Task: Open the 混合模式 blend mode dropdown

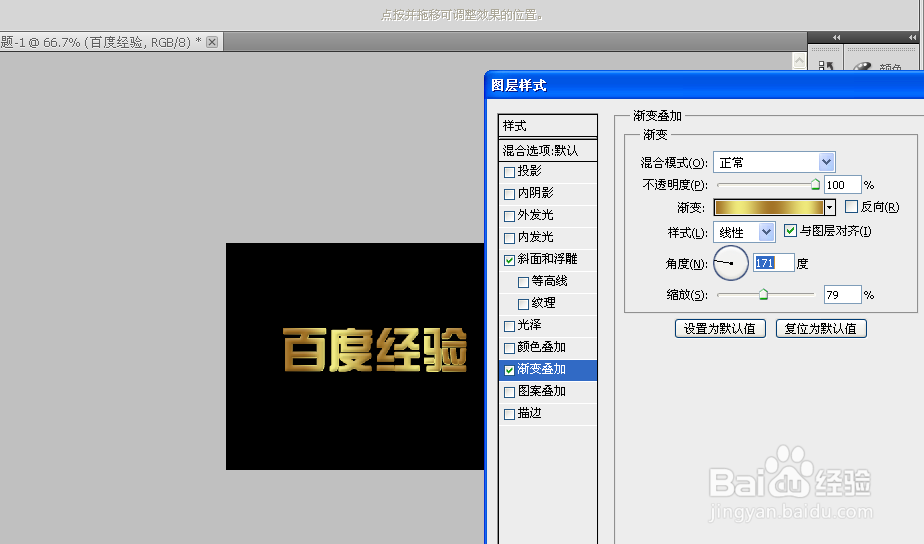Action: (774, 162)
